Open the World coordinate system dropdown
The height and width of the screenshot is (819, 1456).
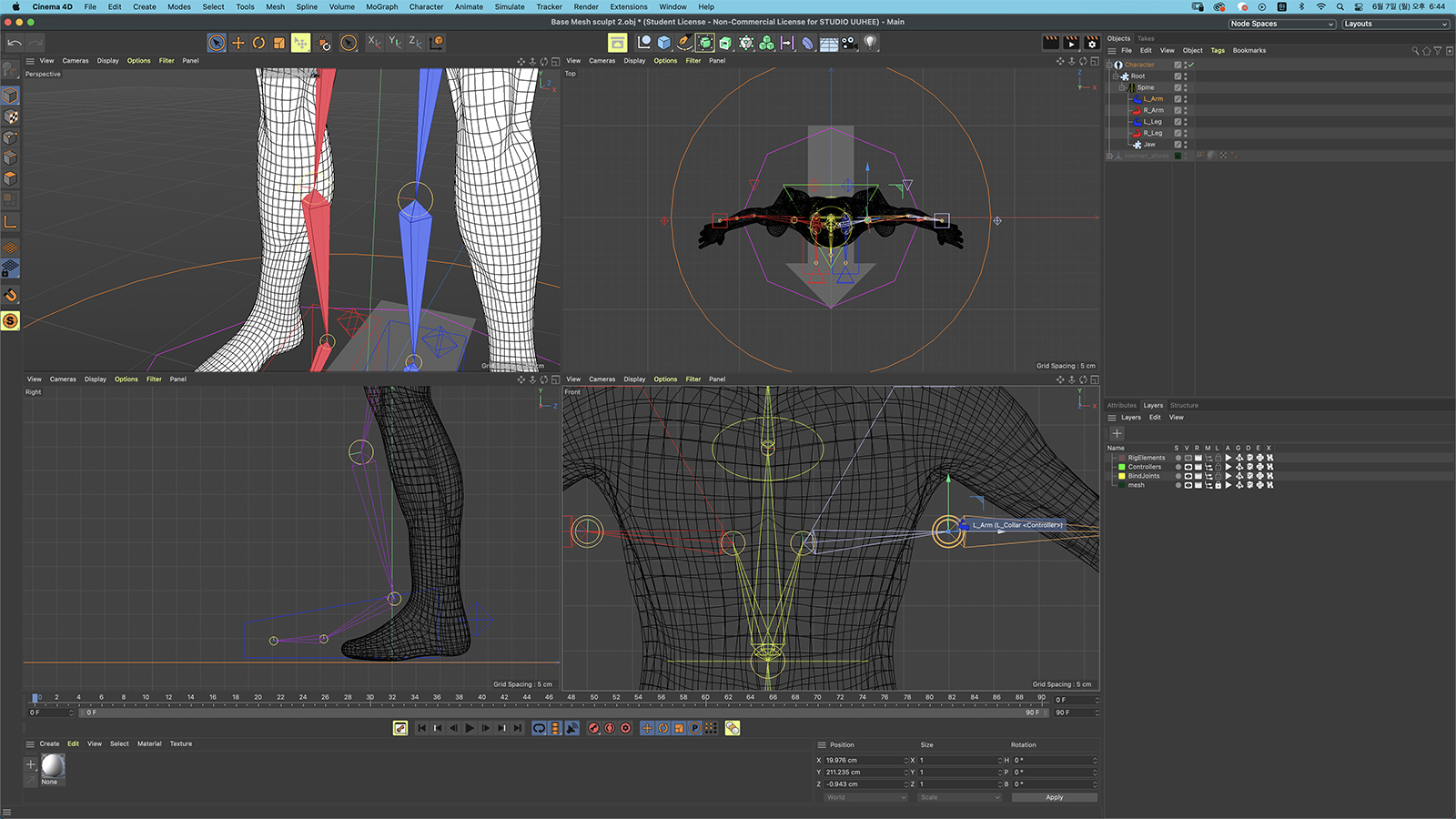(x=865, y=797)
